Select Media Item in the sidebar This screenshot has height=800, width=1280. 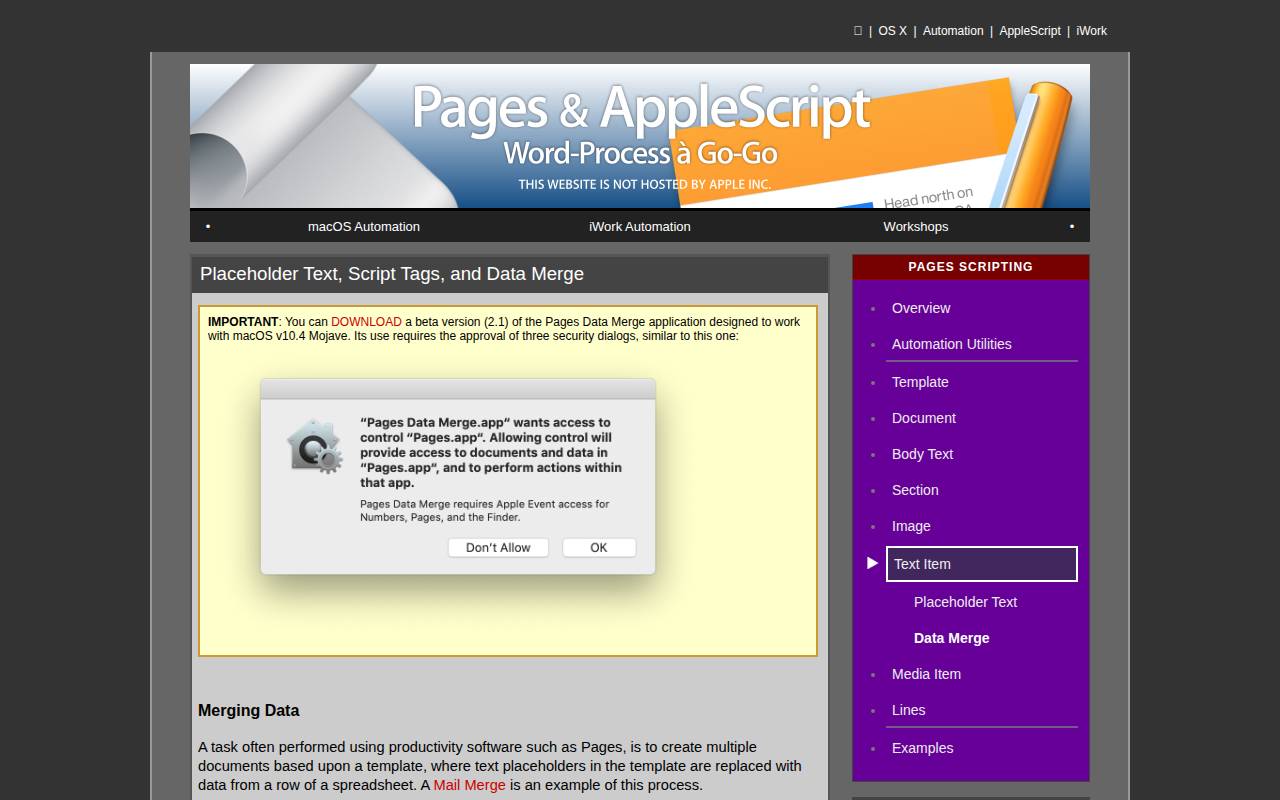pos(926,674)
